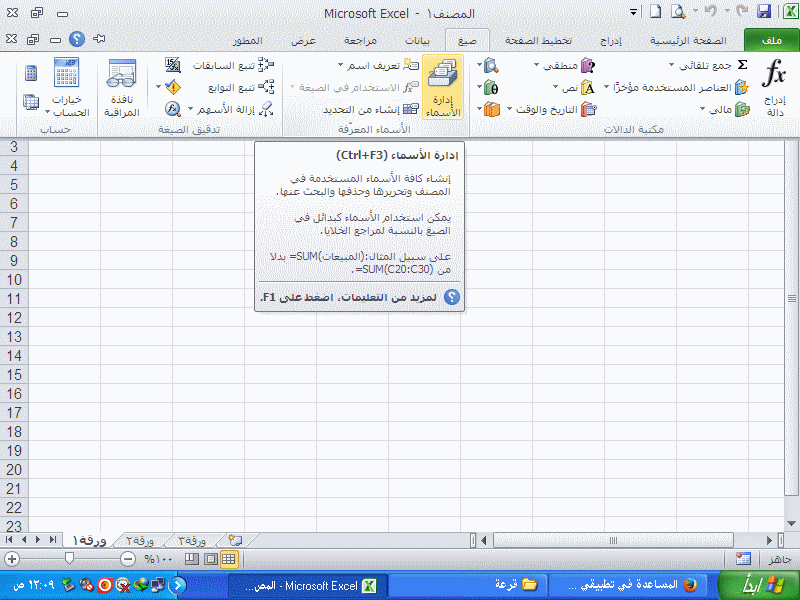800x600 pixels.
Task: Switch to Normal view in status bar
Action: click(229, 559)
